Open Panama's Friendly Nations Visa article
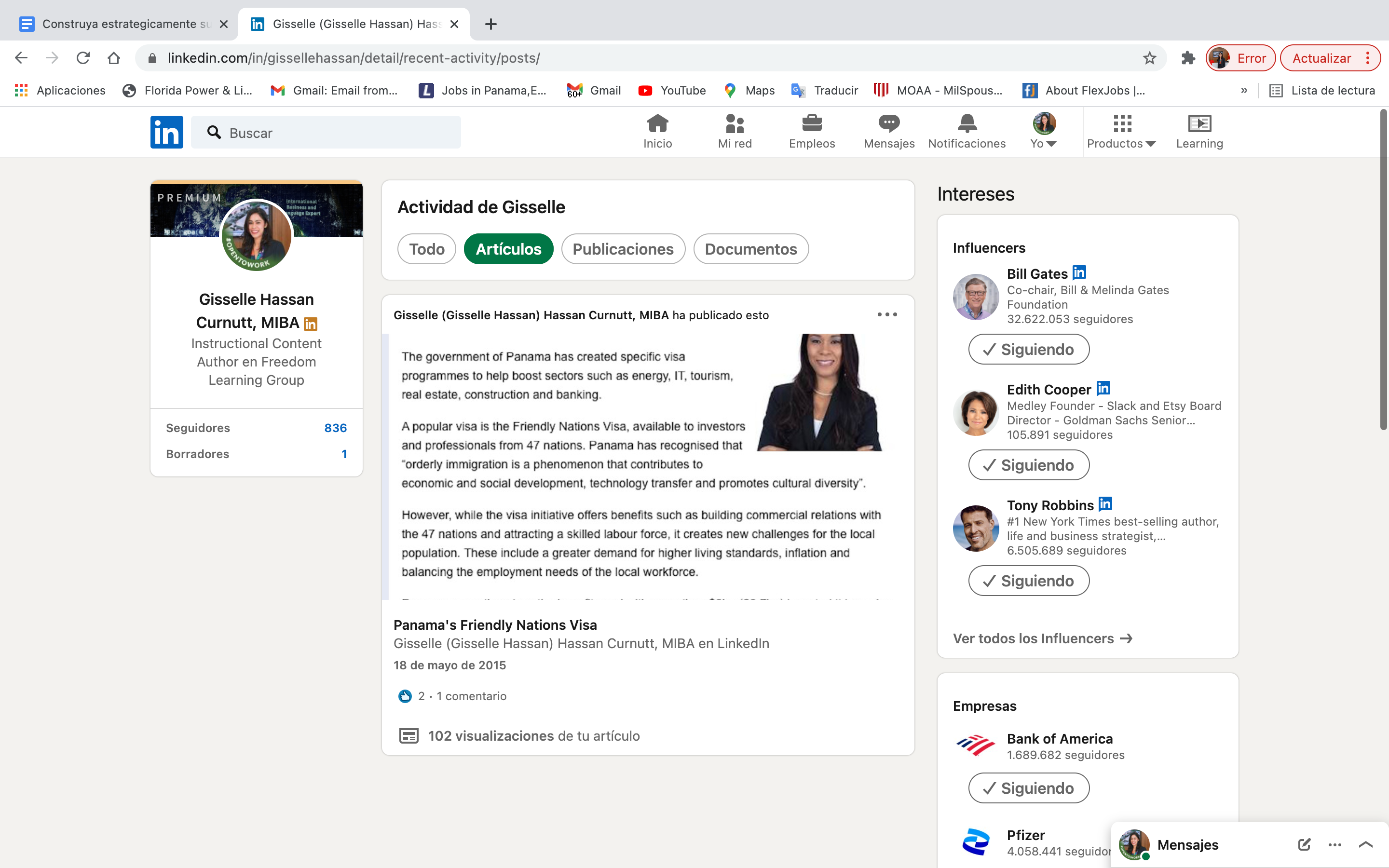This screenshot has height=868, width=1389. (x=495, y=624)
